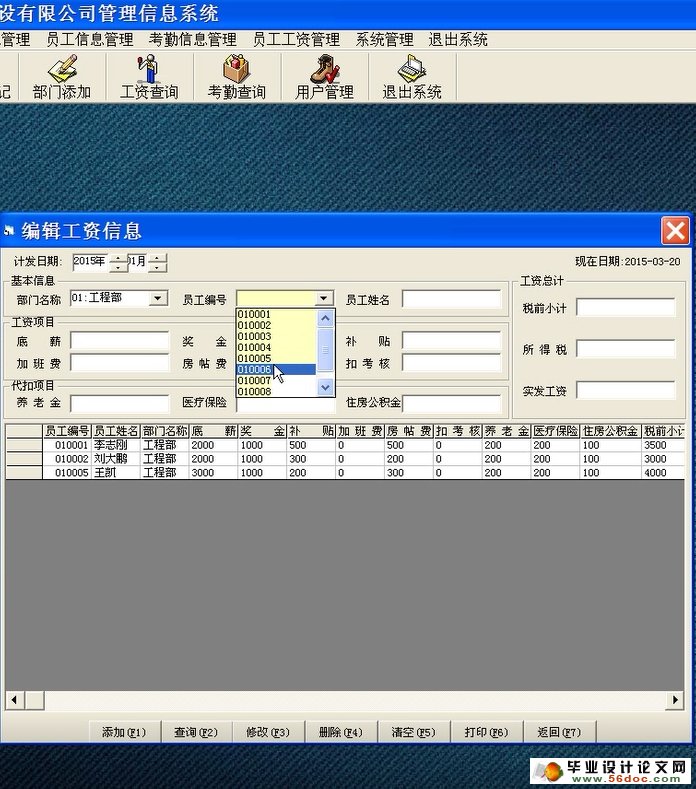Image resolution: width=696 pixels, height=789 pixels.
Task: Select 010008 in the employee list
Action: [x=276, y=391]
